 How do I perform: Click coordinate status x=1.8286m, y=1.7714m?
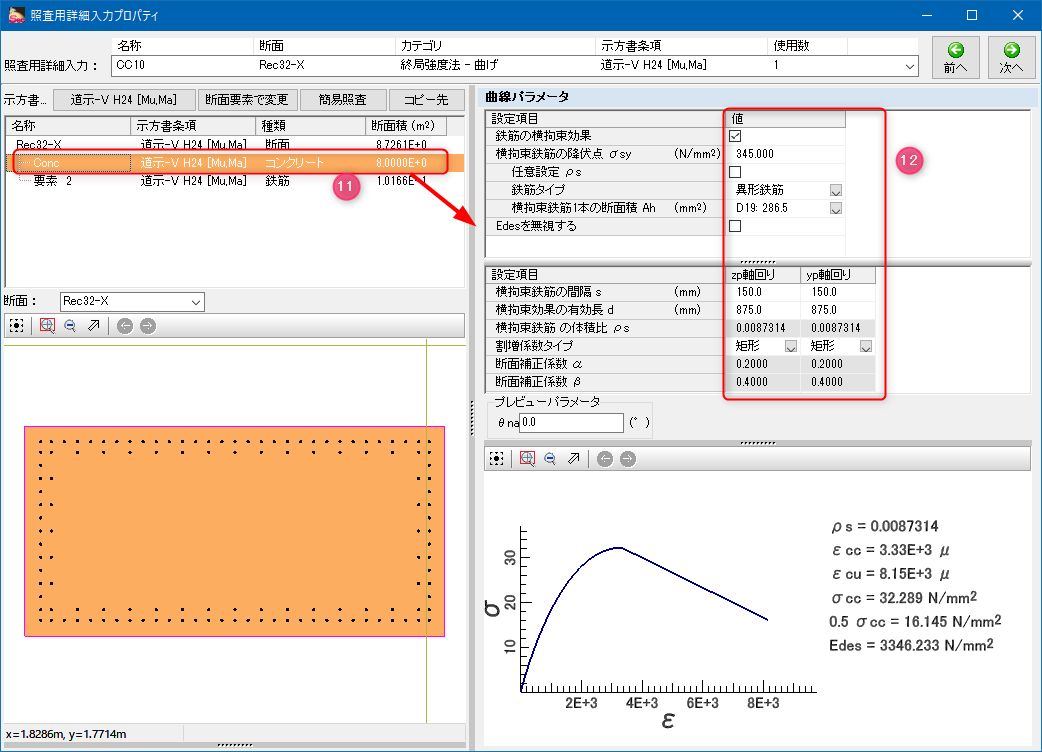click(66, 734)
